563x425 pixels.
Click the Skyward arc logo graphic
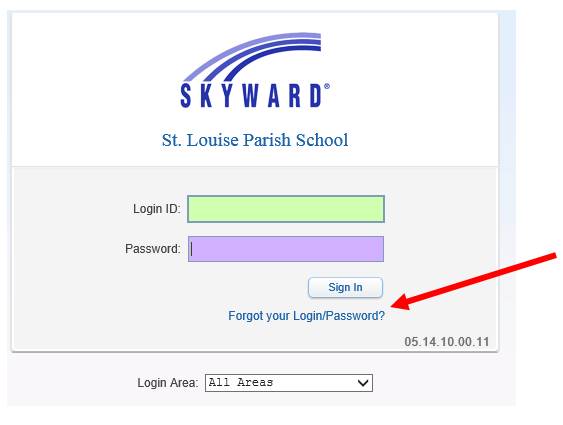[252, 56]
